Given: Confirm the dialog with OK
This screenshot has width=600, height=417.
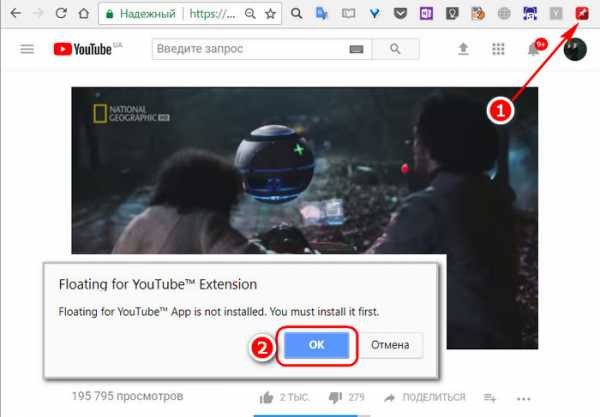Looking at the screenshot, I should [315, 346].
